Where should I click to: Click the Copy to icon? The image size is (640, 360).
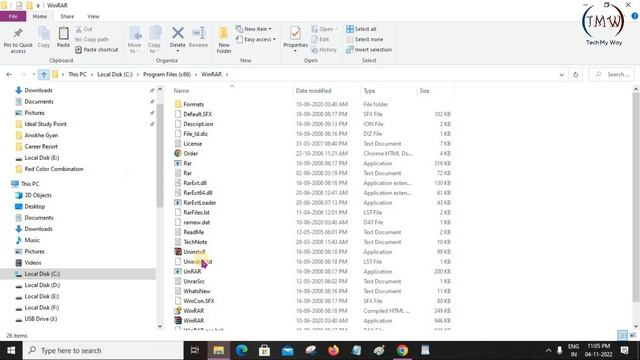click(x=155, y=34)
